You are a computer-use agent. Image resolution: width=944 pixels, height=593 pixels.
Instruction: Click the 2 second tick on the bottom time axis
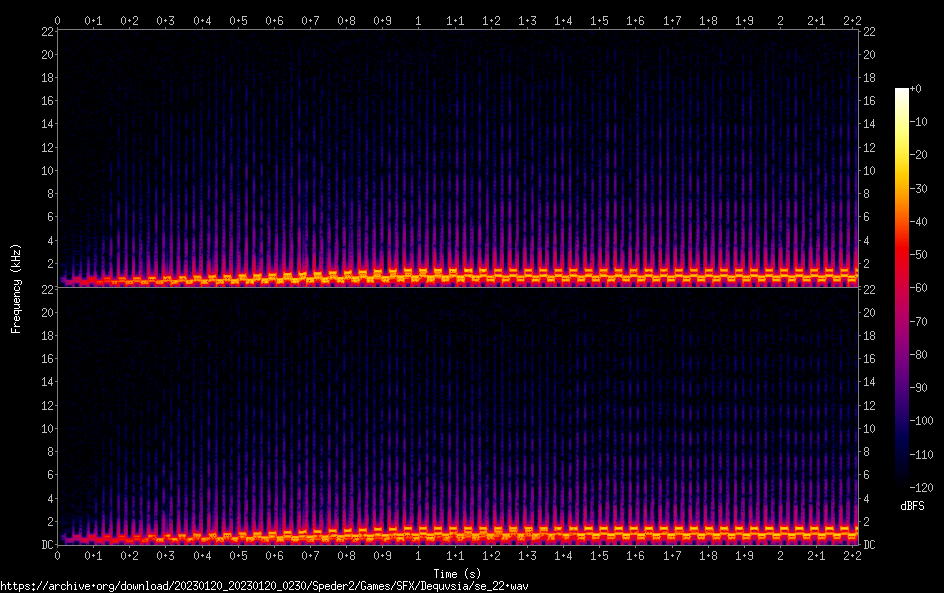tap(780, 556)
